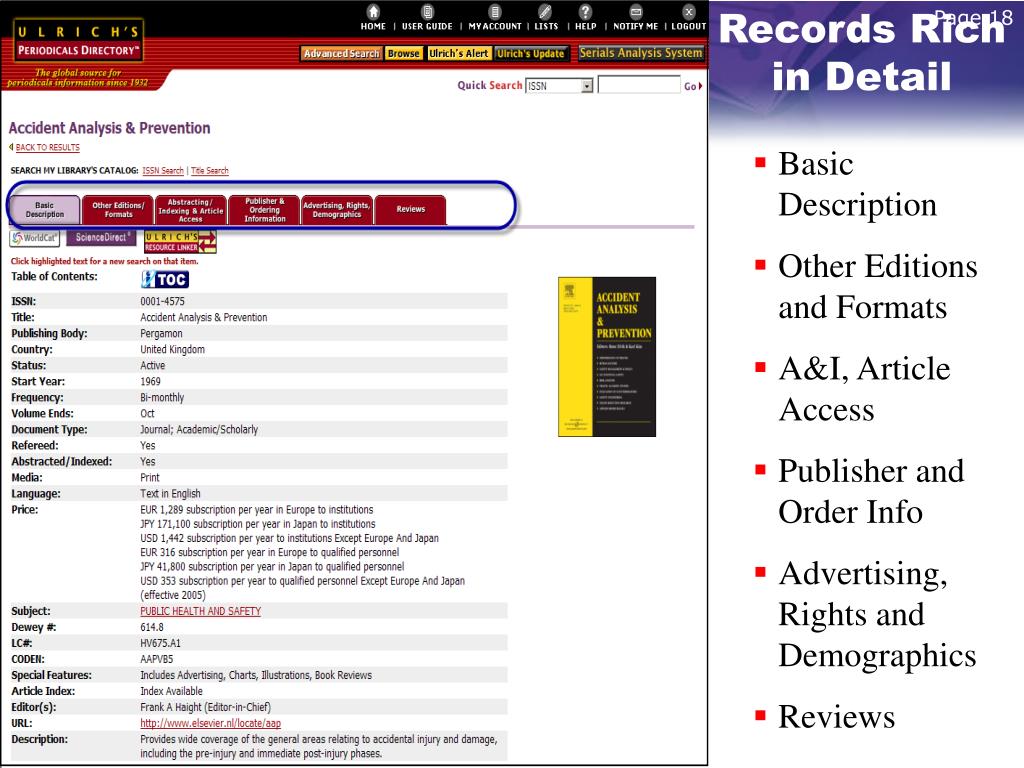Open the elsevier.nl/locate/aap URL link
This screenshot has height=768, width=1024.
point(210,724)
